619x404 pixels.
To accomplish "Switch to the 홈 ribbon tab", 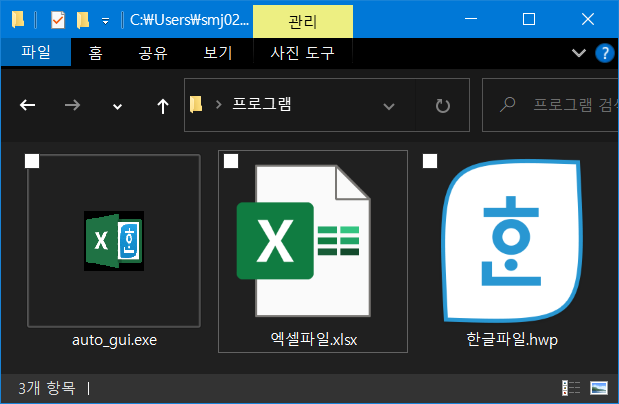I will (95, 53).
